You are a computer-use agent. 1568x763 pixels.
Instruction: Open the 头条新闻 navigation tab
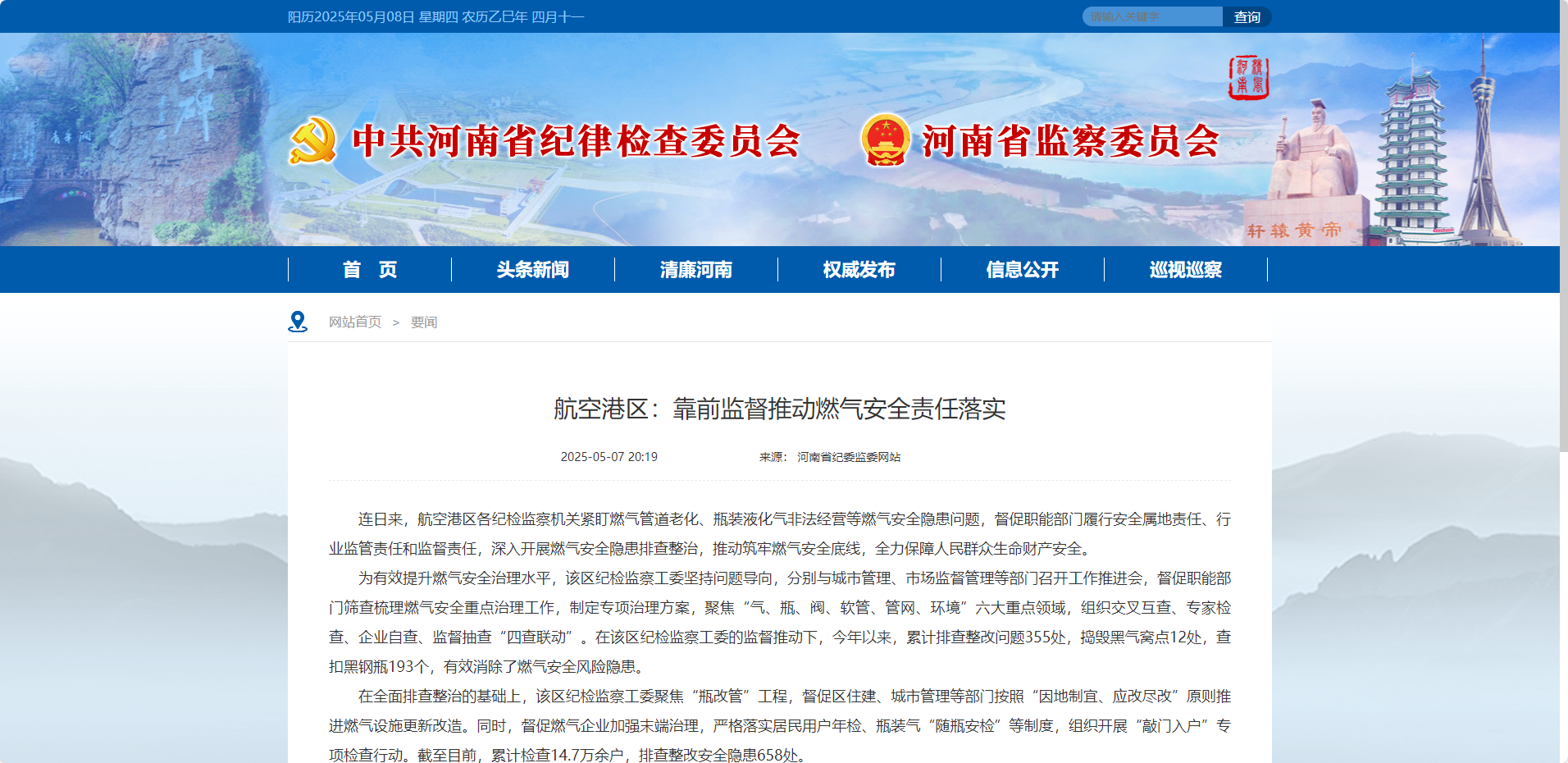[533, 270]
